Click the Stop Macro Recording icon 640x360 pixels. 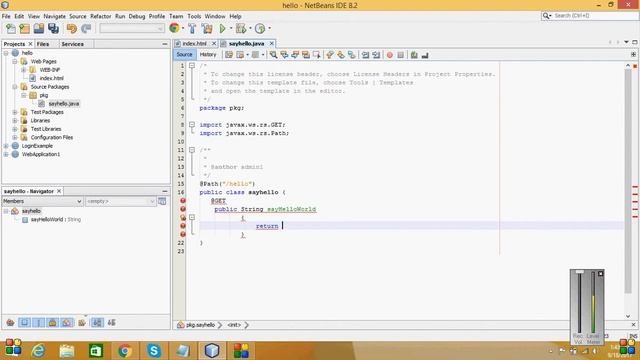click(400, 55)
